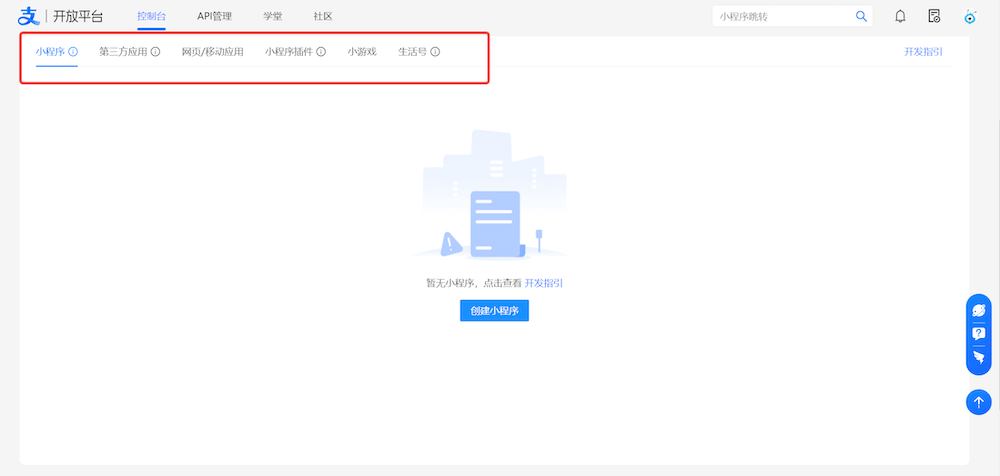Image resolution: width=1000 pixels, height=476 pixels.
Task: Open the question-mark help chat icon
Action: click(979, 334)
